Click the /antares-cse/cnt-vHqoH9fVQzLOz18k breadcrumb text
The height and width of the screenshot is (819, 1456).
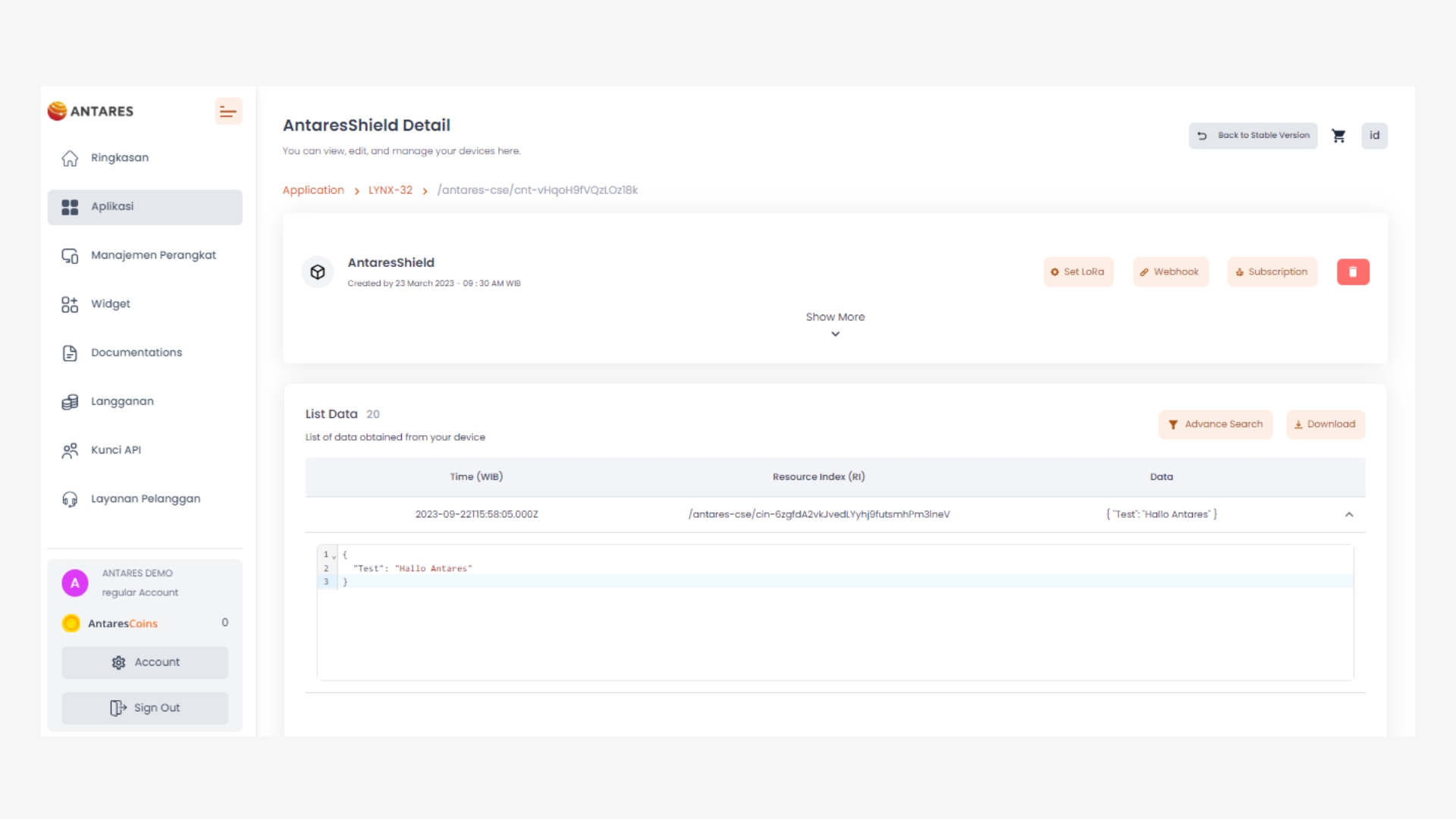(x=537, y=190)
